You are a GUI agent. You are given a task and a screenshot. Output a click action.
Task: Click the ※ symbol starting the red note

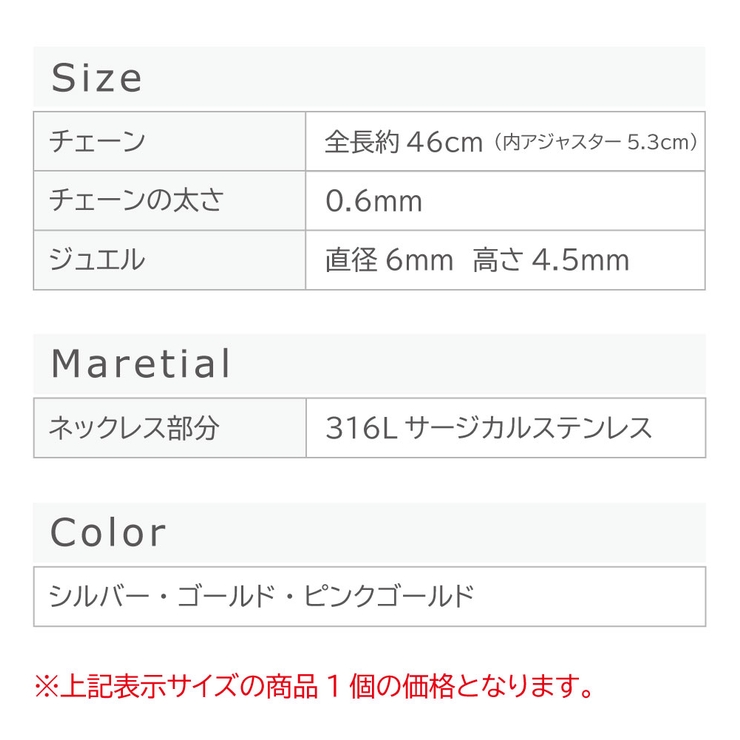(x=47, y=686)
